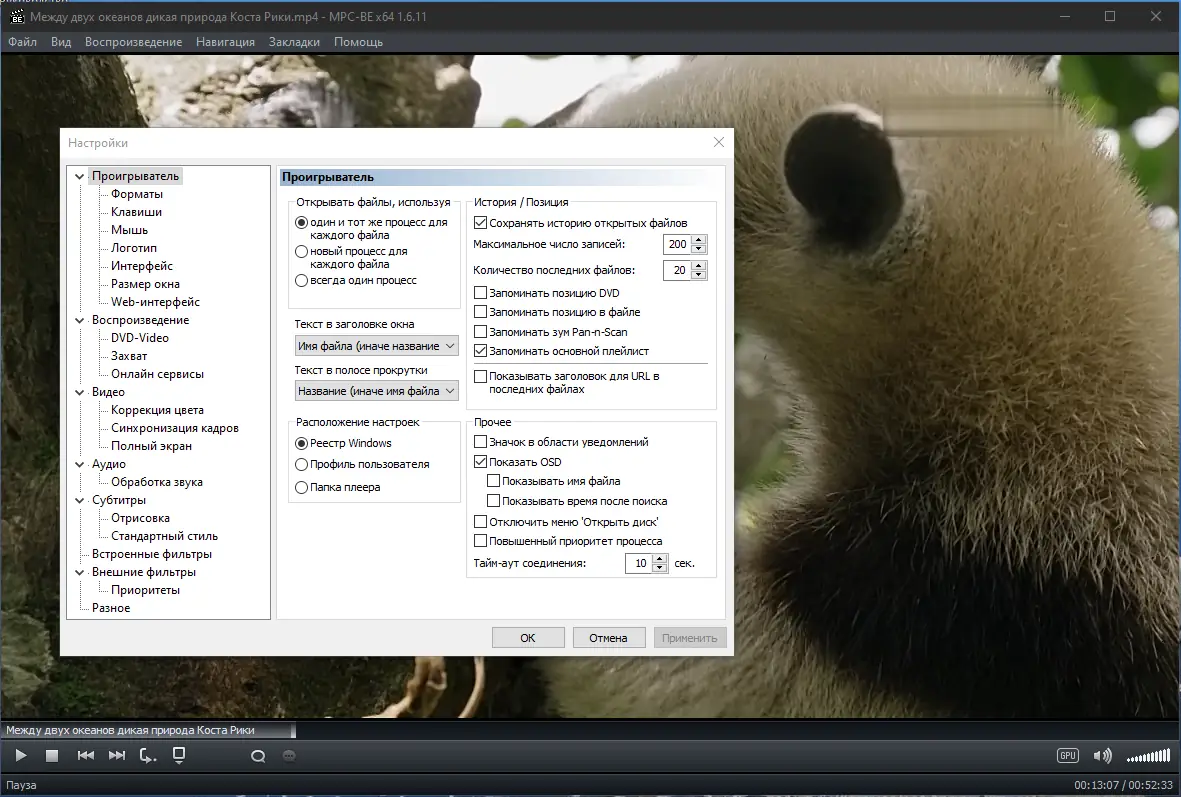Toggle the GPU decoding indicator
Screen dimensions: 1181x797
point(1068,756)
